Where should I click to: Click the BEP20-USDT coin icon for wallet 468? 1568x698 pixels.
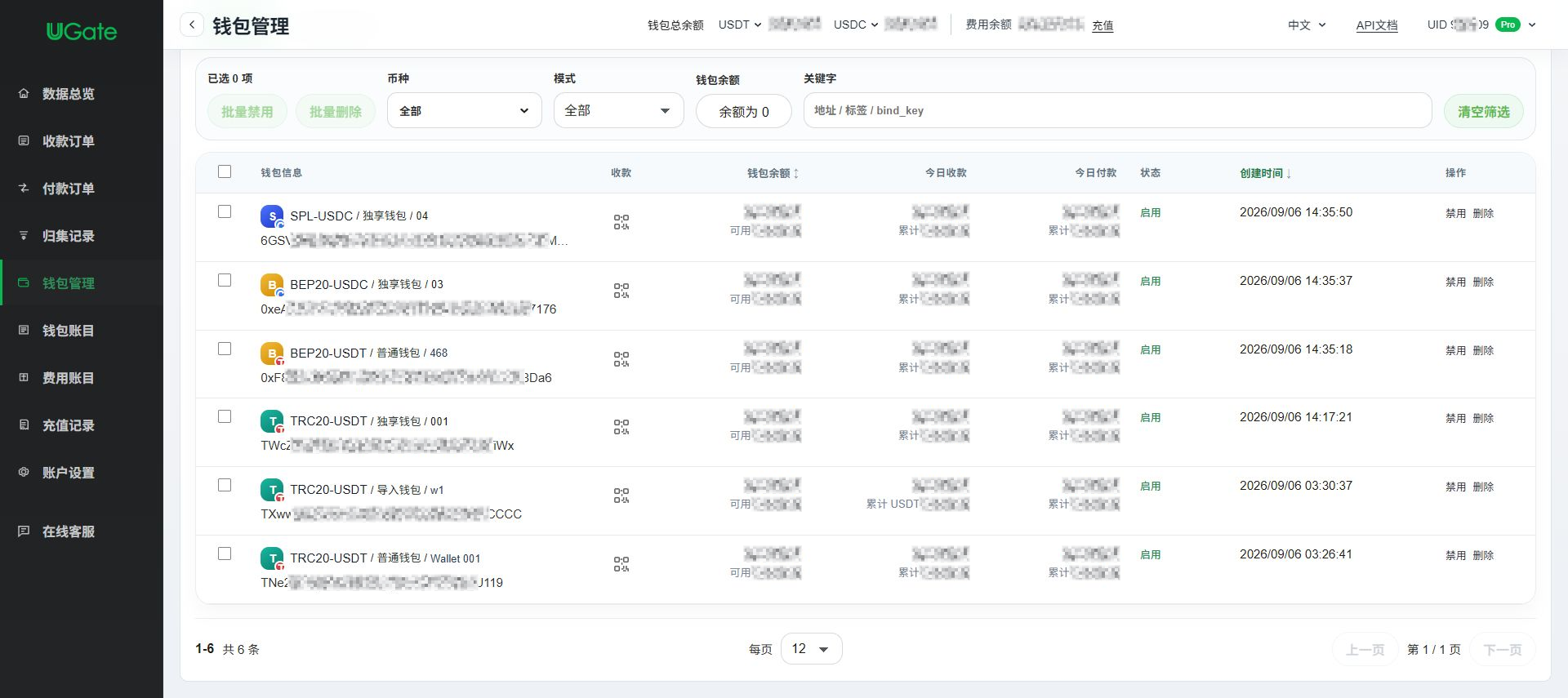click(272, 353)
